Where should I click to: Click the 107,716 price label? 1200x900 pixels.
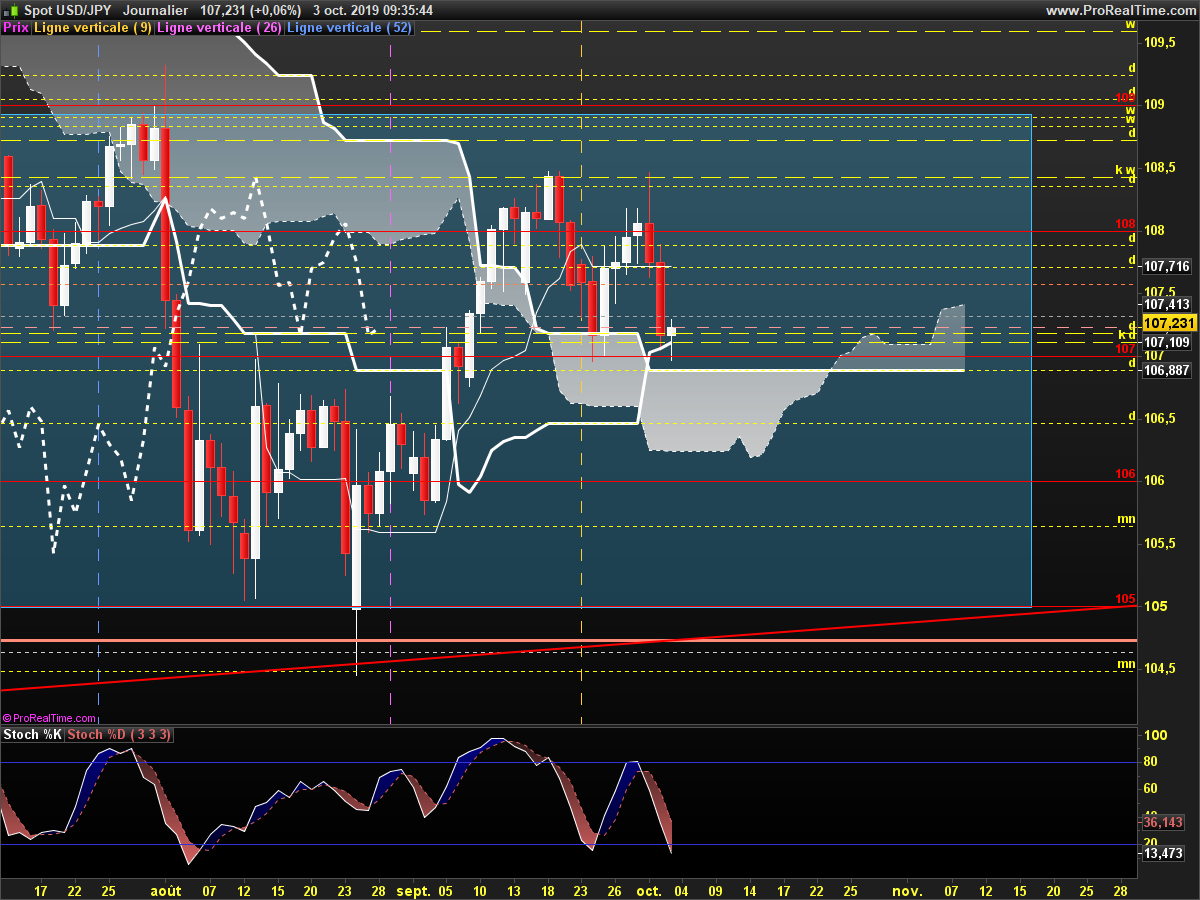pyautogui.click(x=1166, y=267)
